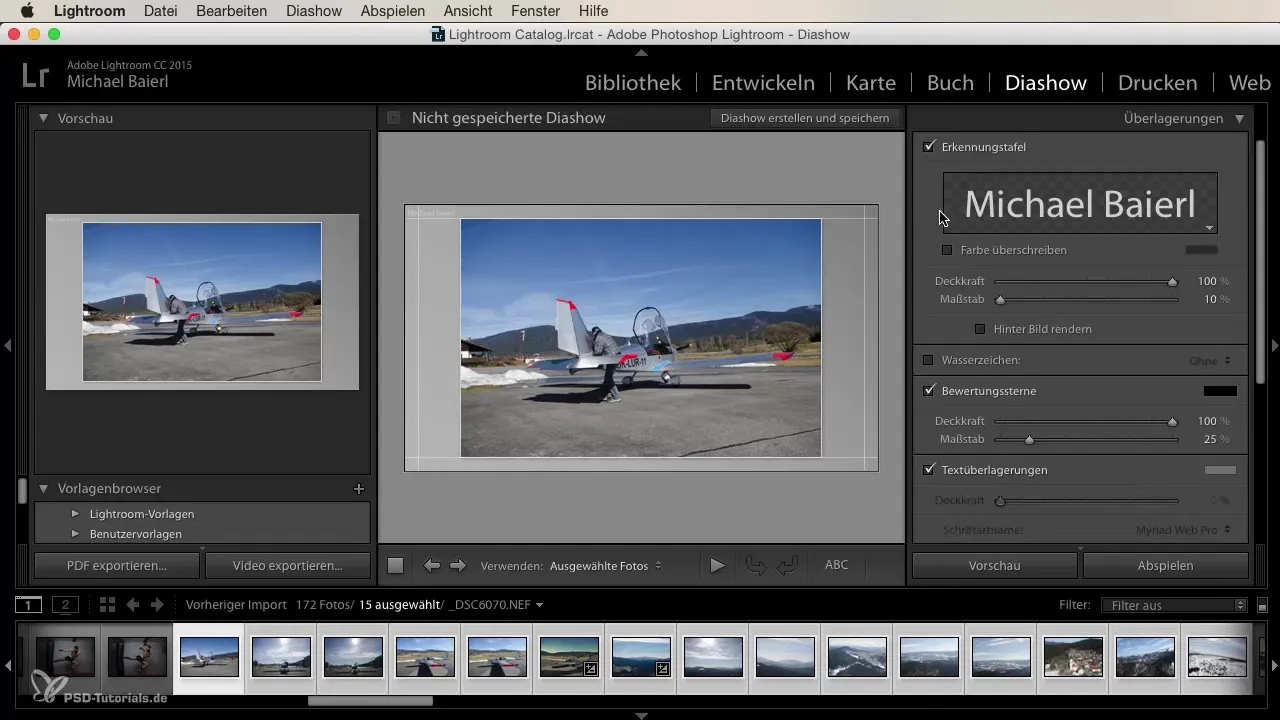Switch to Buch module

click(950, 83)
